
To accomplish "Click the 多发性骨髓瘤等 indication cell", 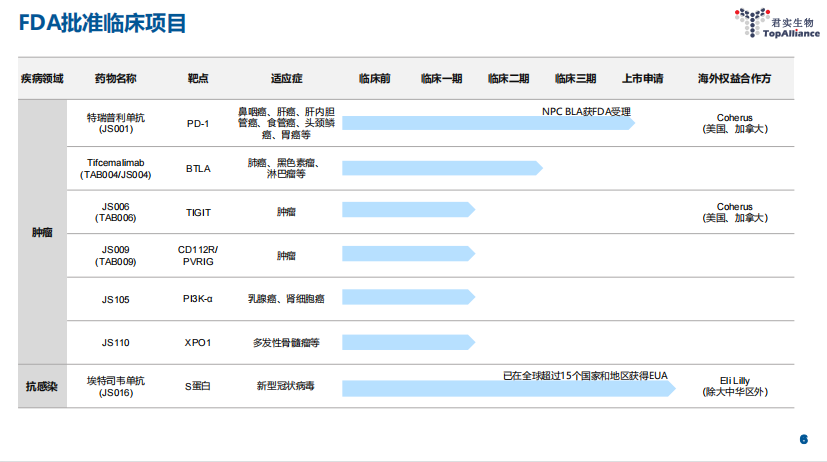I will (286, 342).
